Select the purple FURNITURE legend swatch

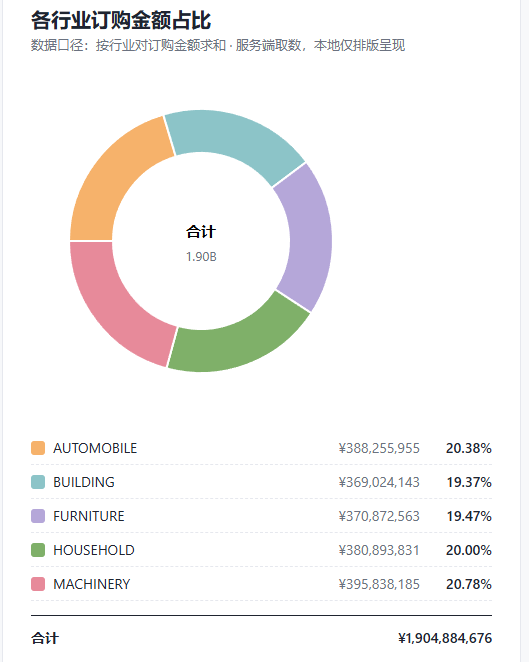[x=38, y=516]
